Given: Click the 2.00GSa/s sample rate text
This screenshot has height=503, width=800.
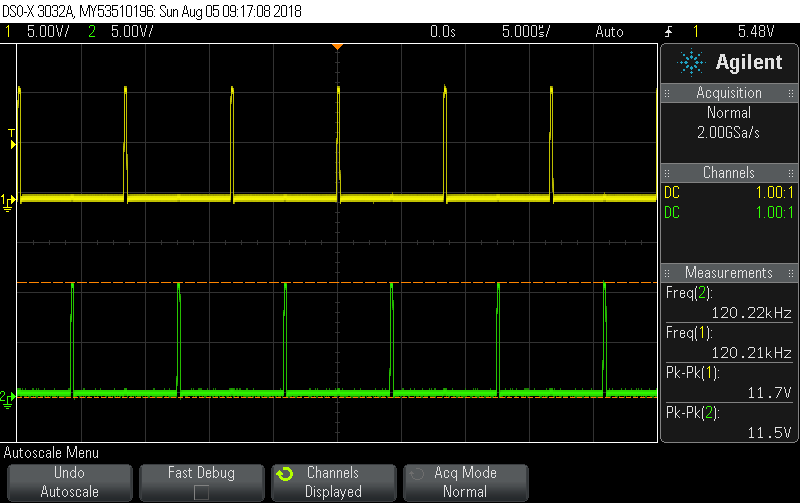Looking at the screenshot, I should 729,133.
